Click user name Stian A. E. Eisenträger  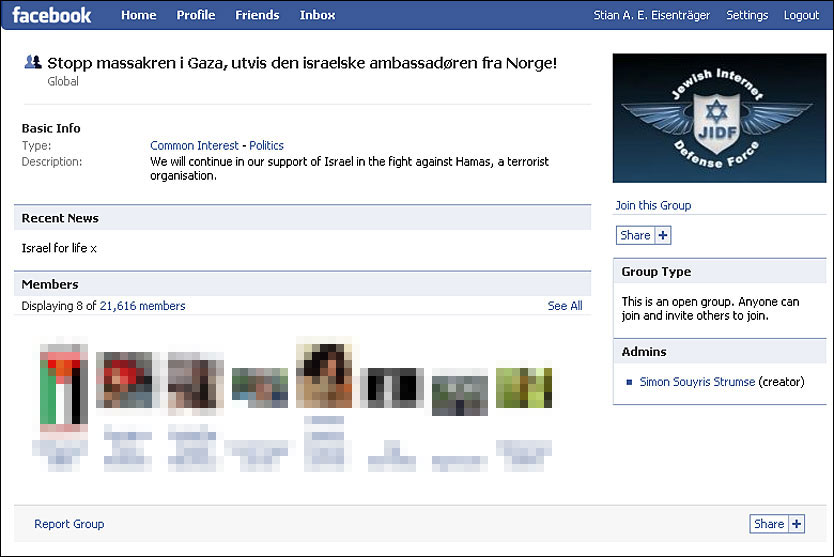[x=650, y=15]
